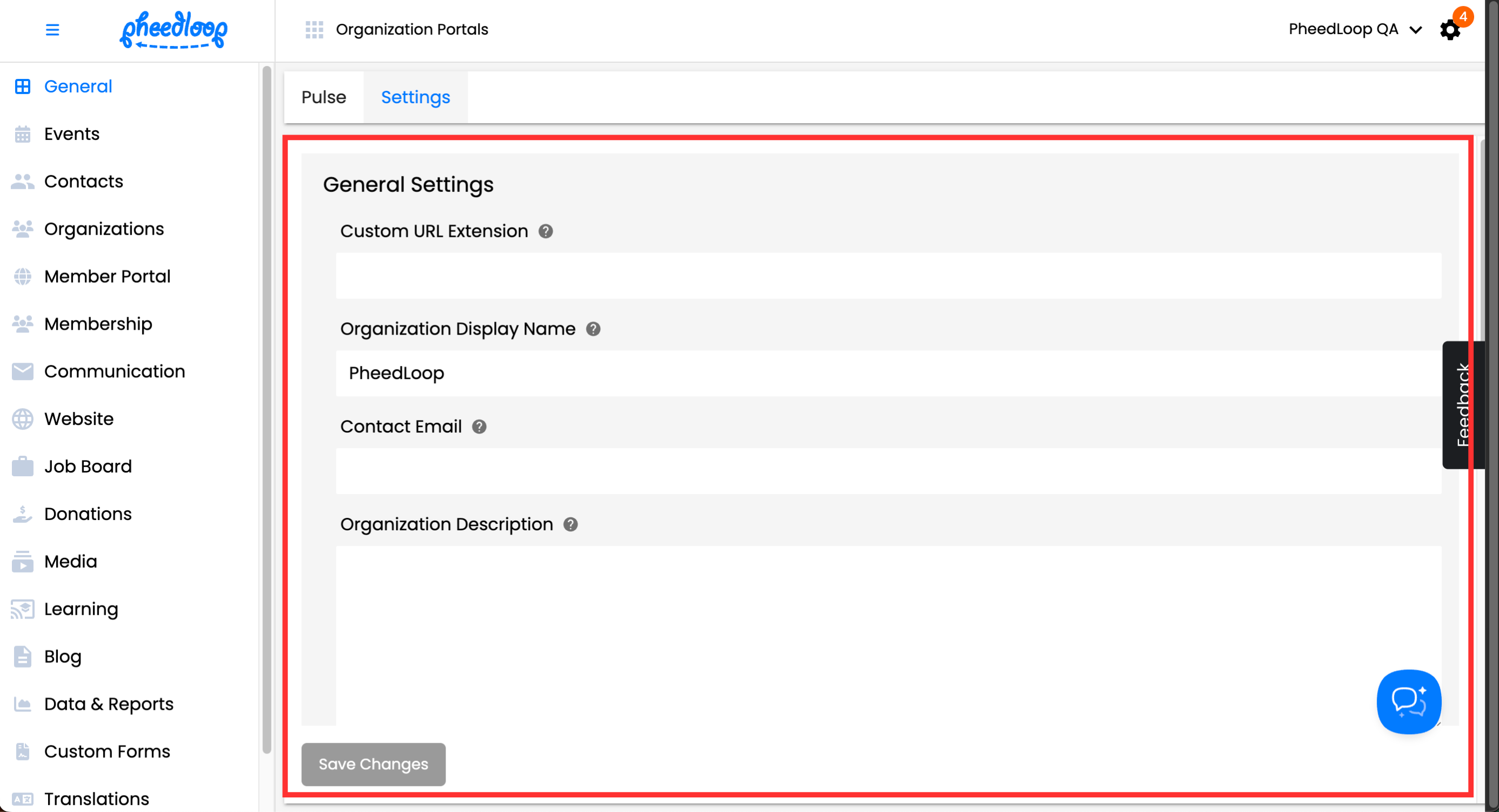Click help icon beside Custom URL Extension
The height and width of the screenshot is (812, 1499).
[545, 231]
